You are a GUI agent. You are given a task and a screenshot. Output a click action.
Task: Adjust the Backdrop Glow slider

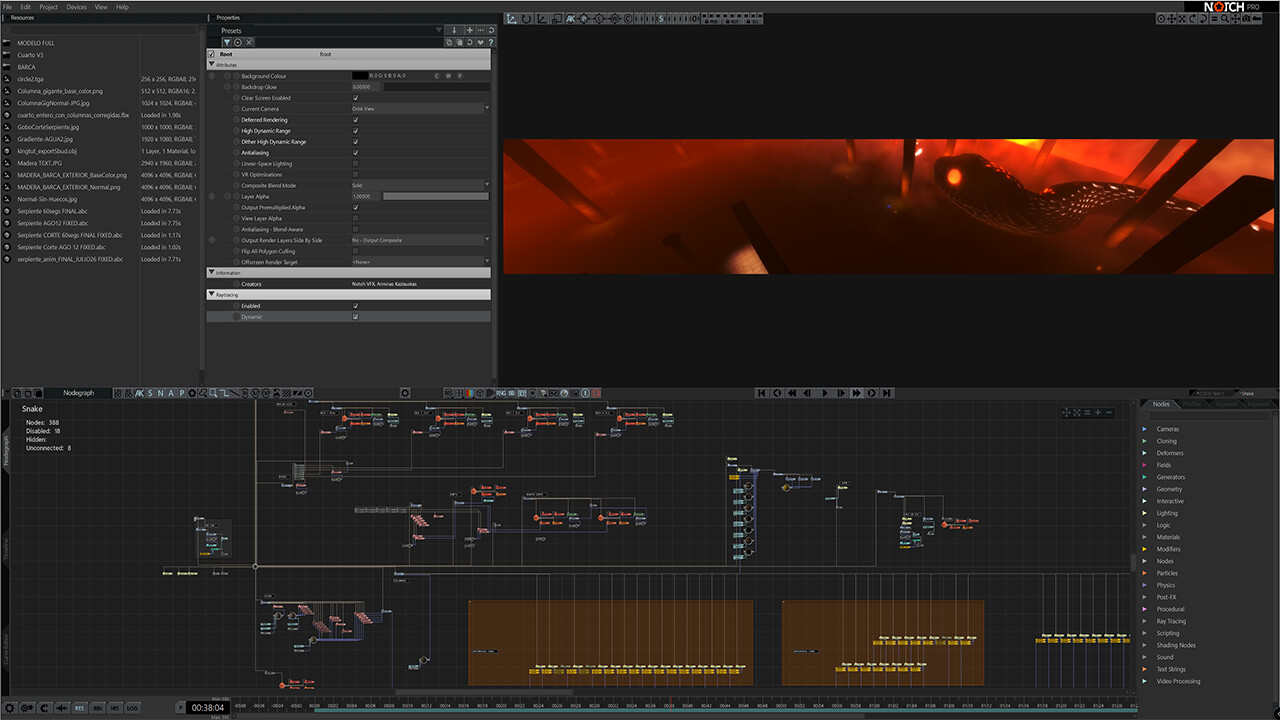436,87
